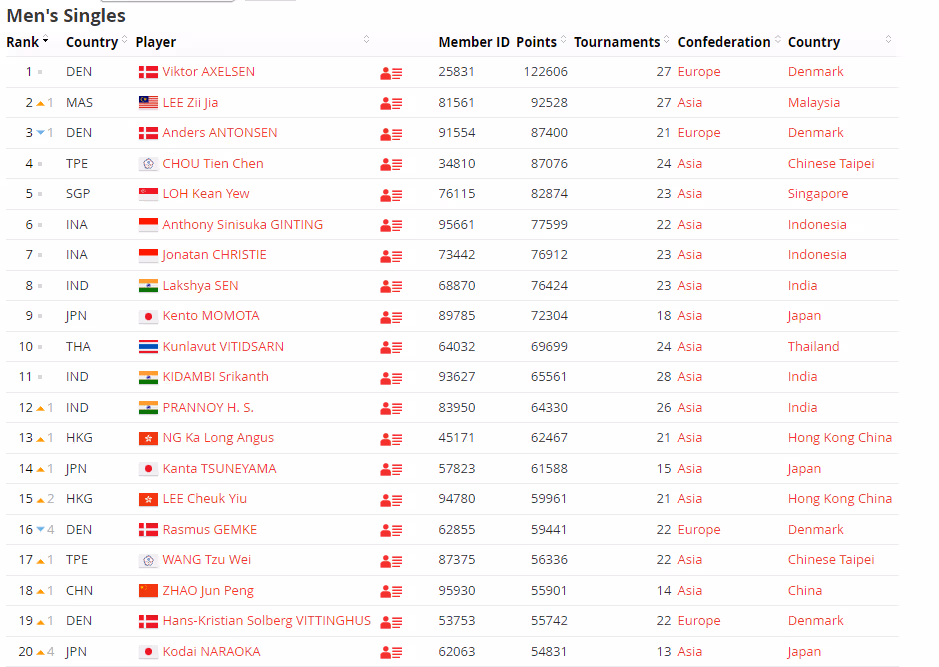The height and width of the screenshot is (667, 939).
Task: Click Singapore flag beside LOH Kean Yew
Action: point(148,194)
